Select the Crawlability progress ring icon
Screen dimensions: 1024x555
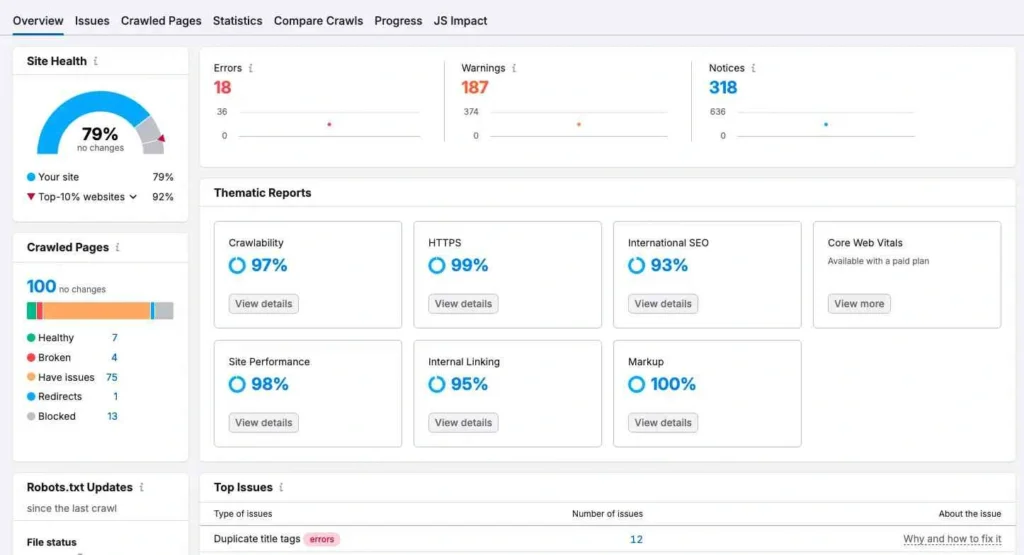(237, 265)
